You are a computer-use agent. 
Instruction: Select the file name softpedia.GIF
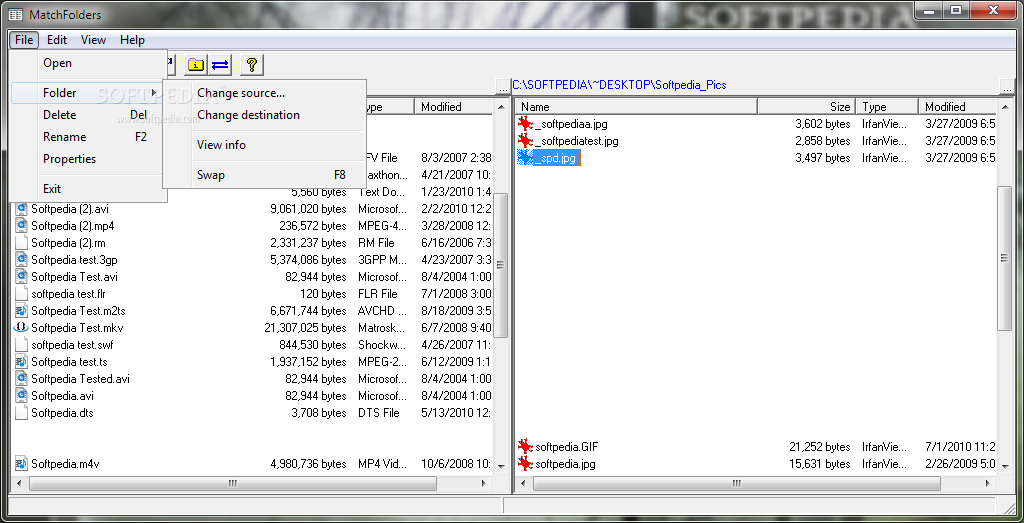[566, 447]
